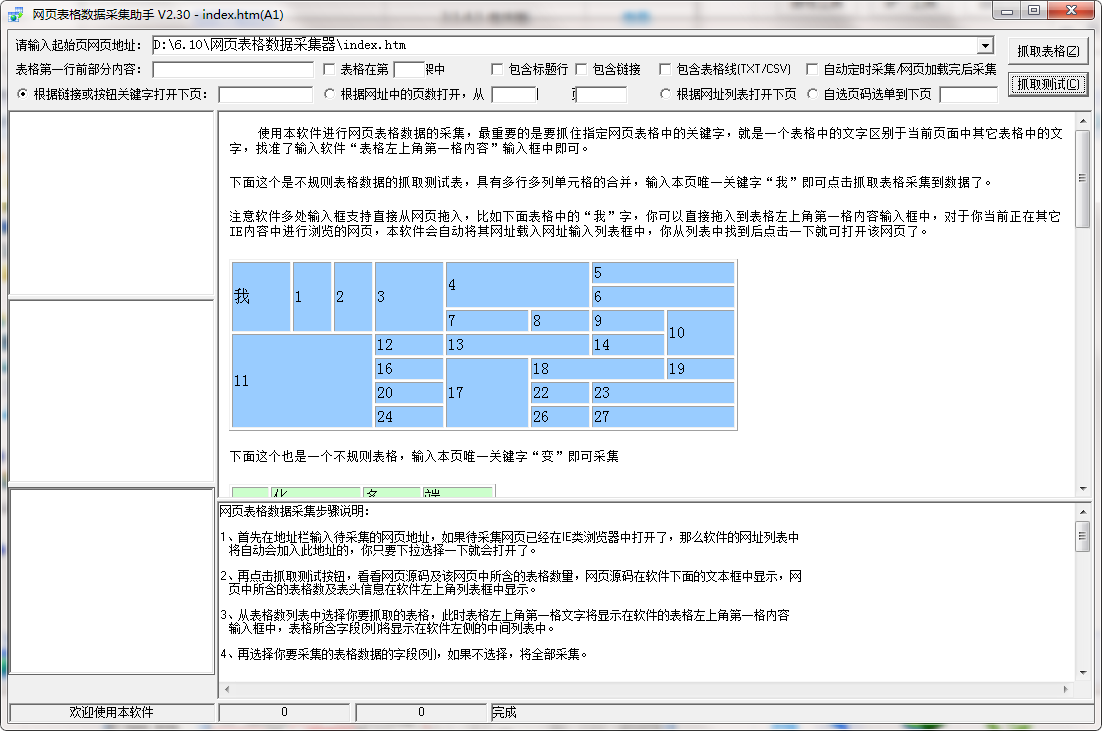Check the 自动定时采集 option
Image resolution: width=1102 pixels, height=731 pixels.
[x=811, y=70]
